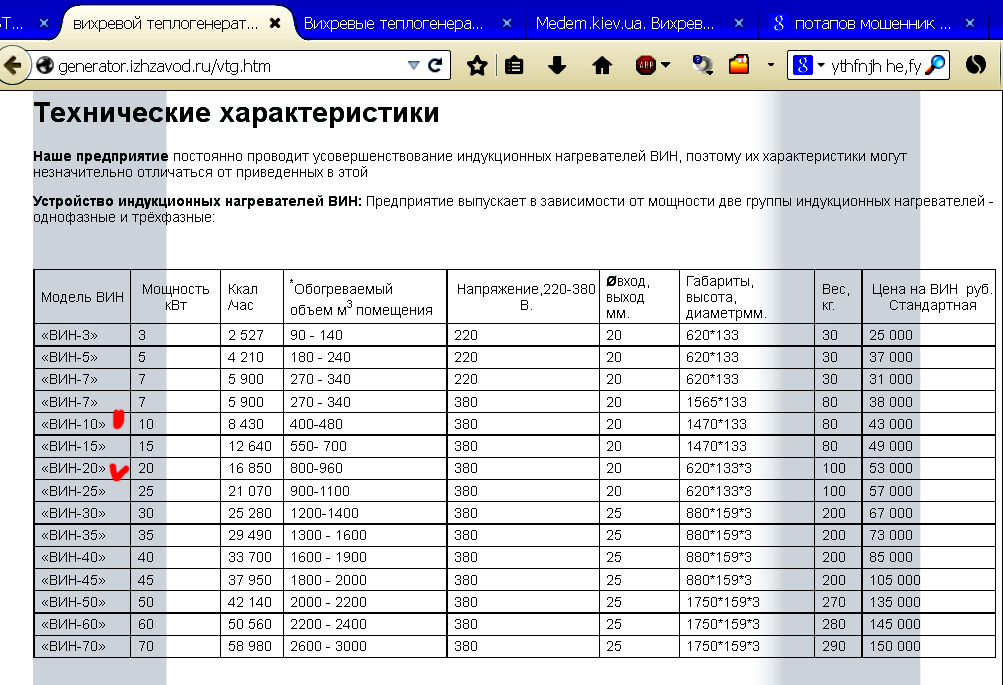Click the Adblock Plus ABP icon
1003x685 pixels.
(x=645, y=65)
